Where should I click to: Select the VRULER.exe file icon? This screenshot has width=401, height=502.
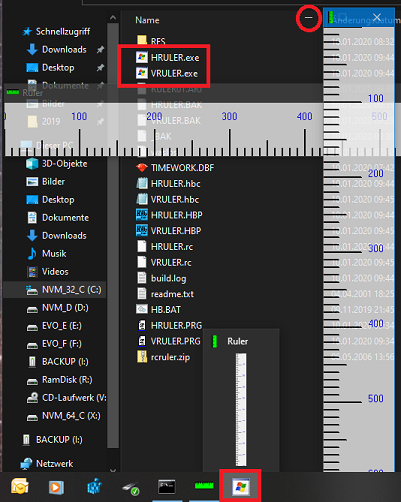[142, 73]
